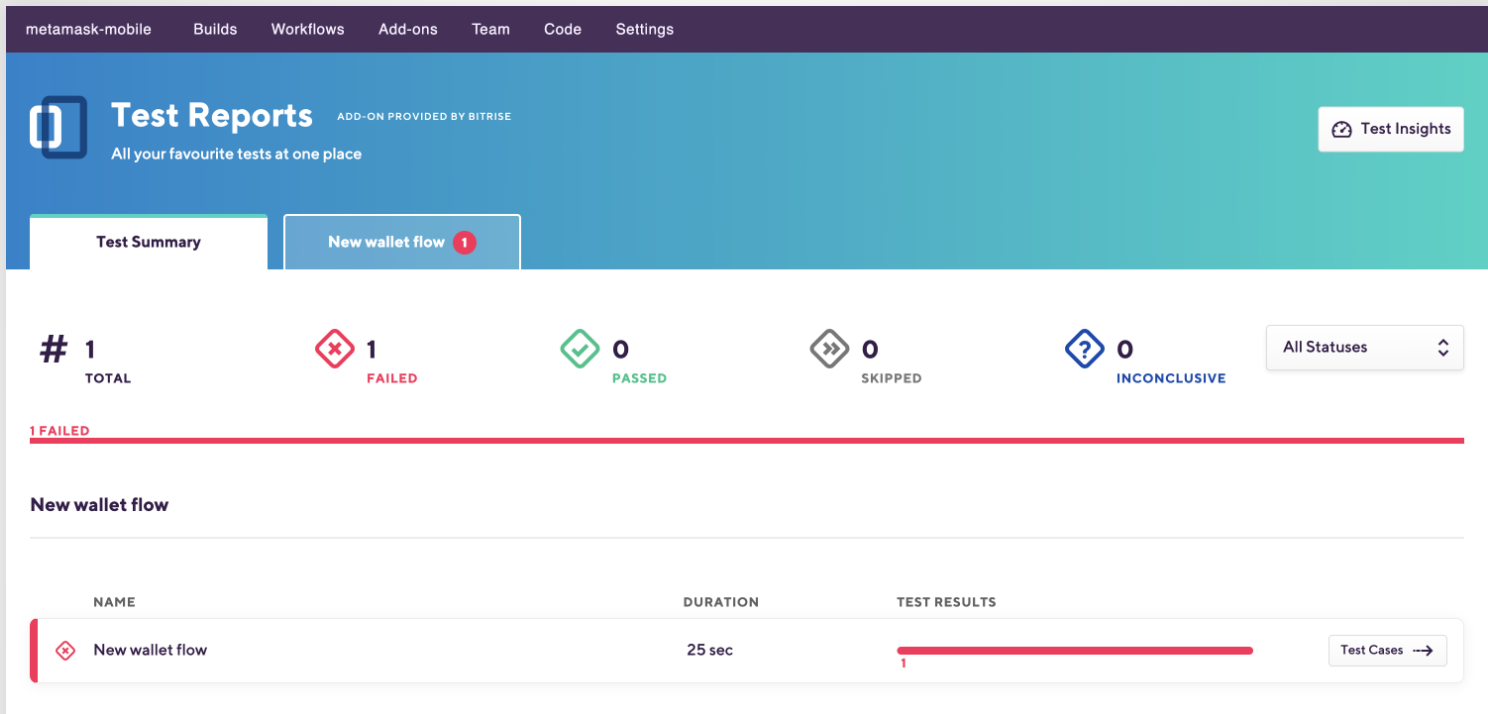Switch to the New wallet flow tab
1488x714 pixels.
click(x=402, y=242)
